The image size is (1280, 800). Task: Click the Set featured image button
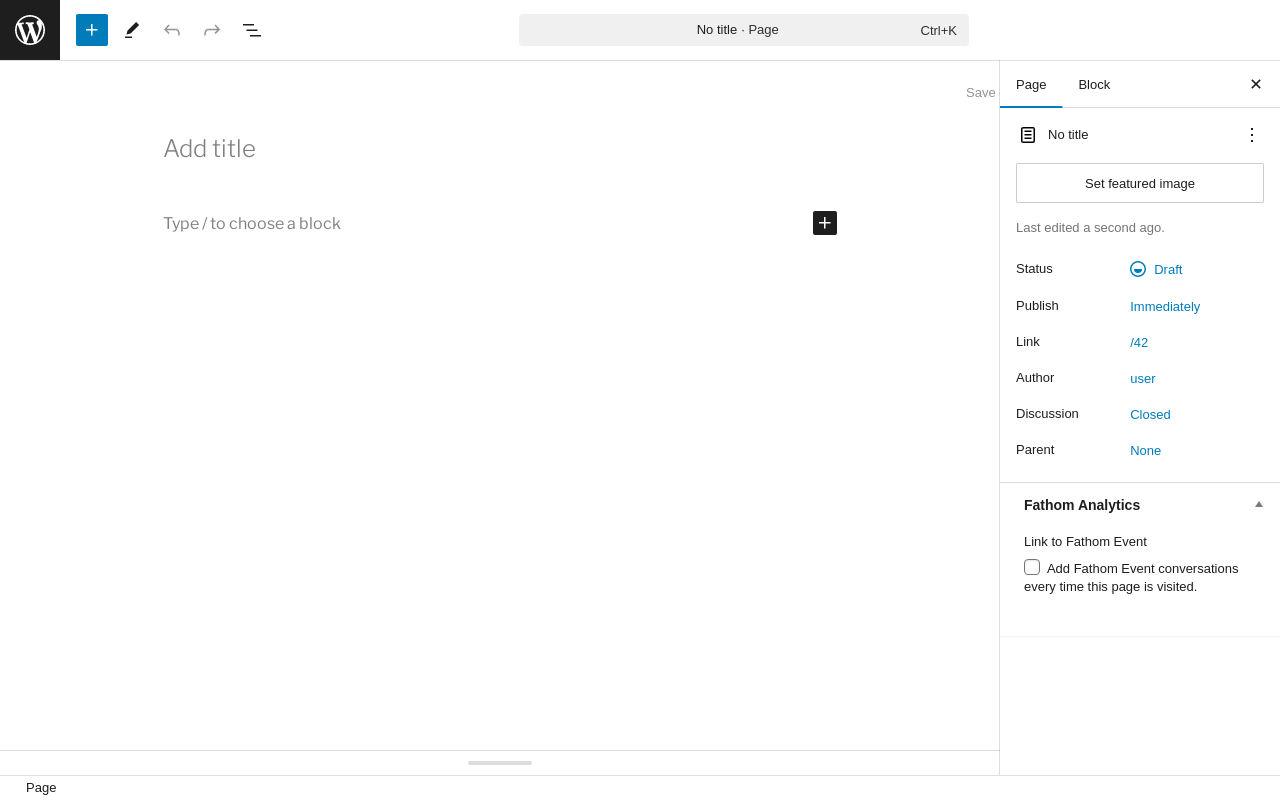pos(1140,183)
